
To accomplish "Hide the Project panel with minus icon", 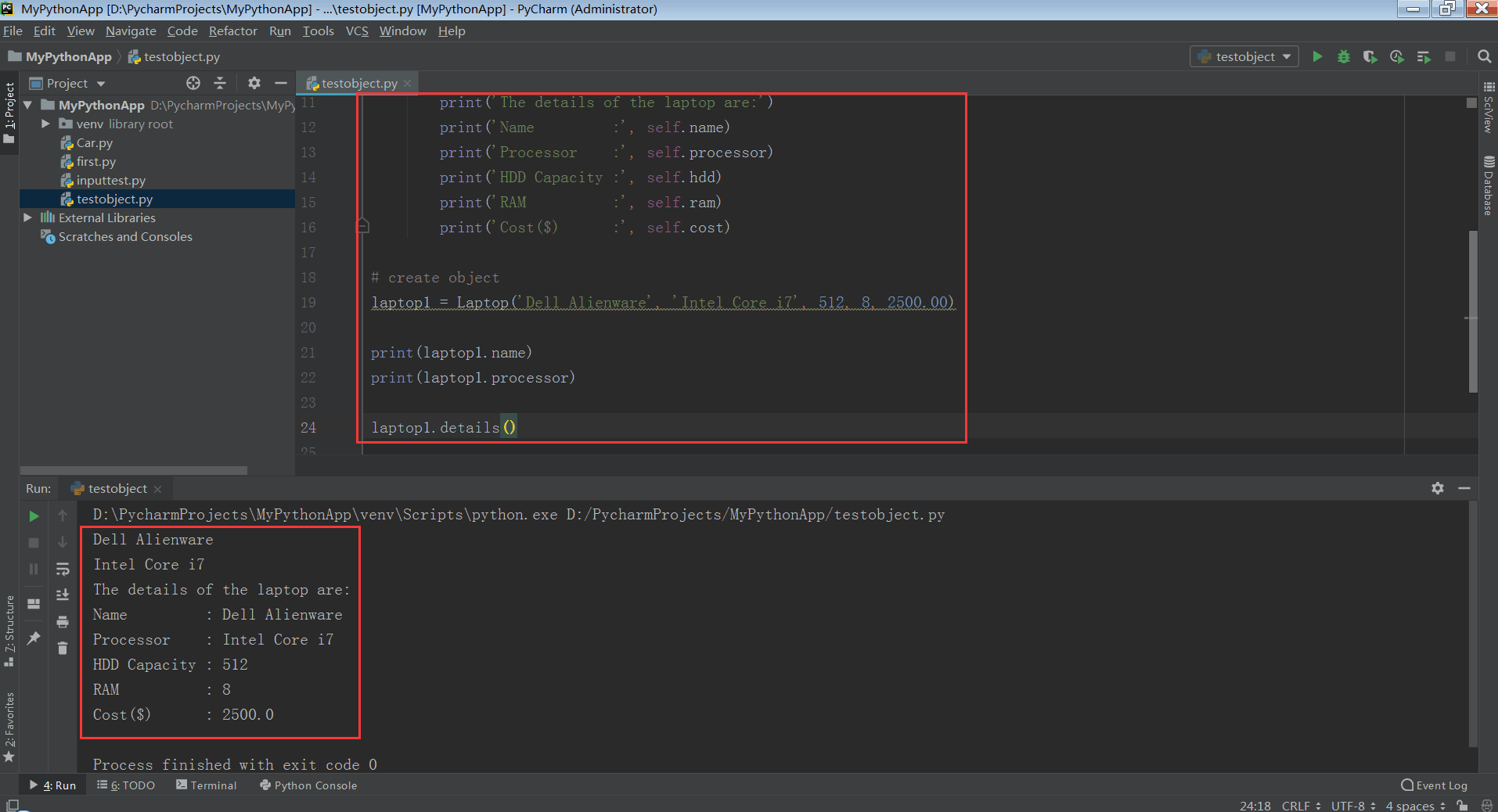I will 281,83.
